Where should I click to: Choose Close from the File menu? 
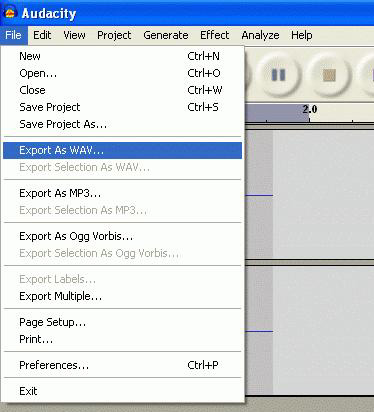tap(123, 90)
